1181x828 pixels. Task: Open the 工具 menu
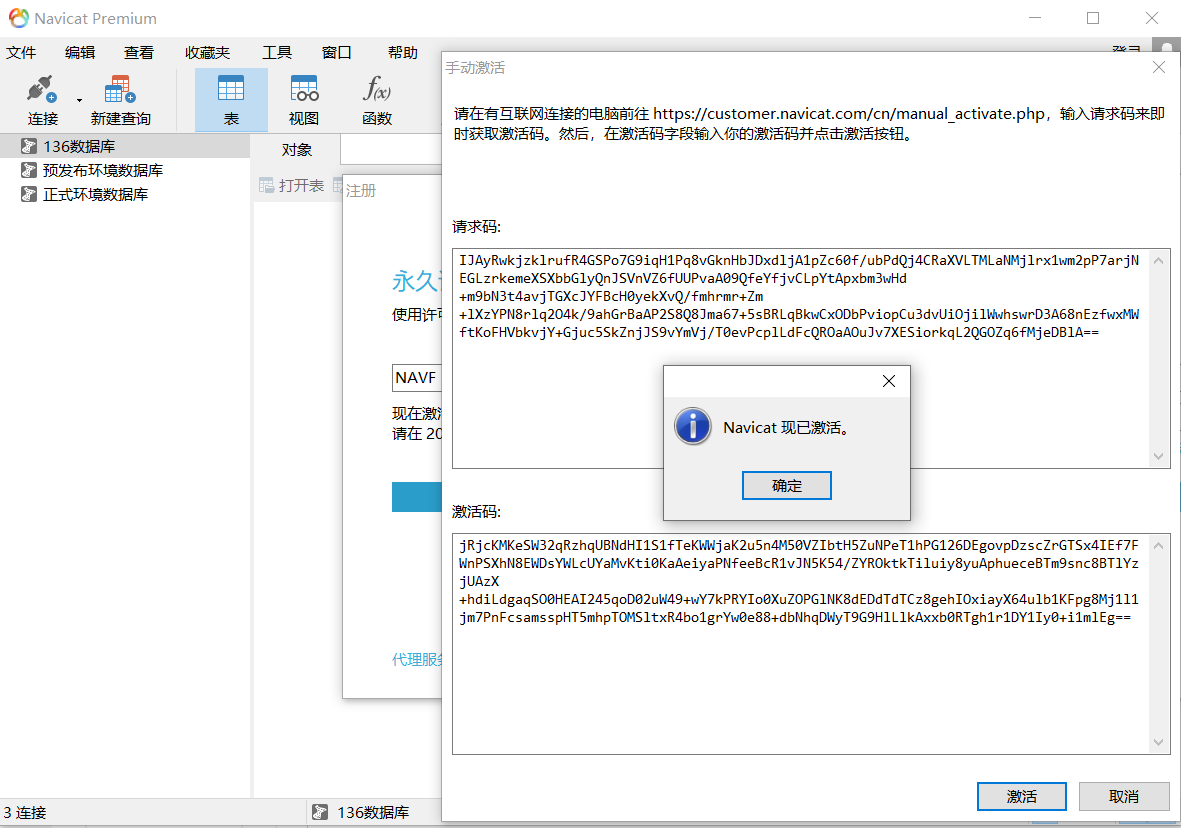[276, 53]
